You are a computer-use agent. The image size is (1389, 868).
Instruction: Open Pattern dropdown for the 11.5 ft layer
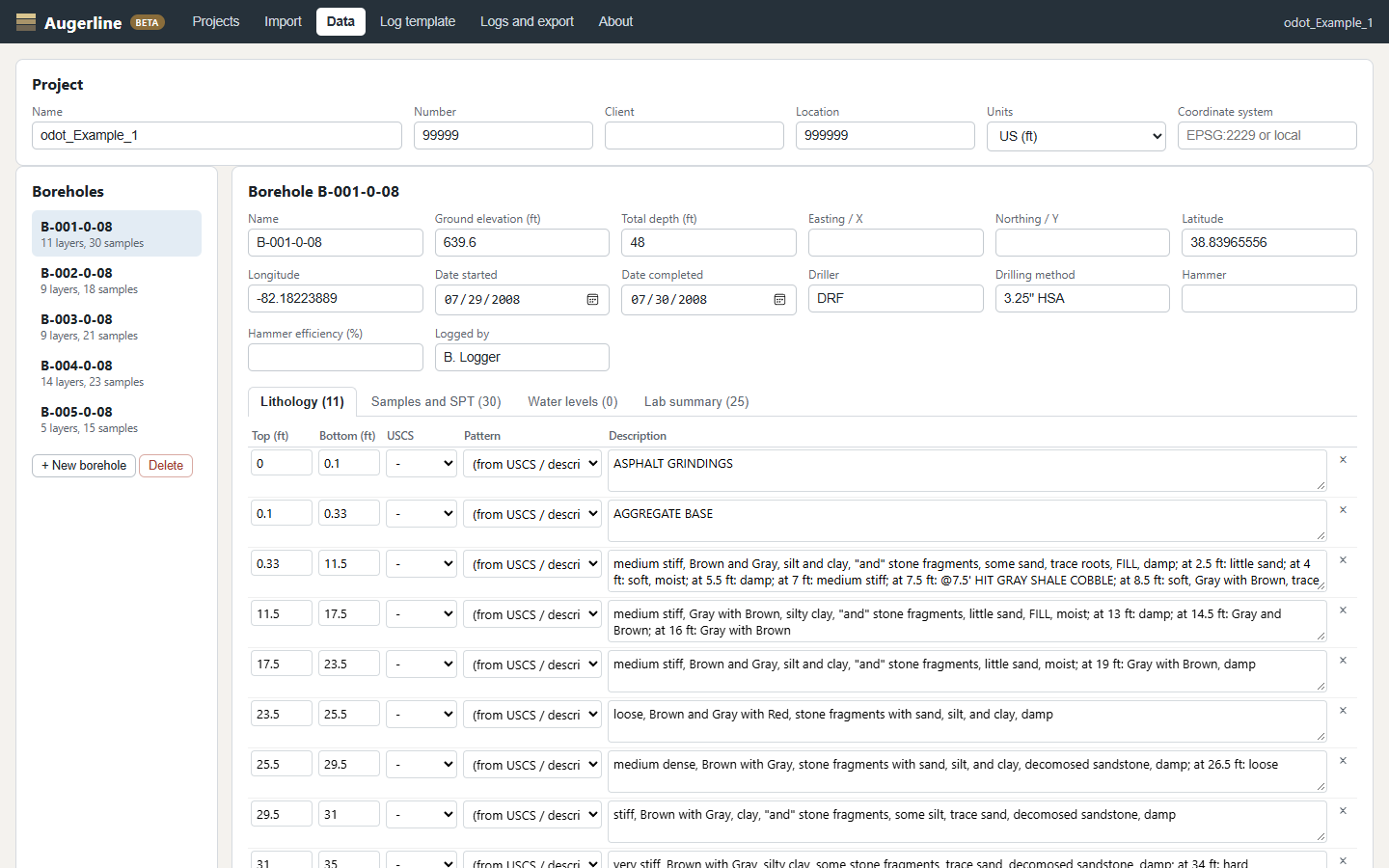tap(532, 614)
